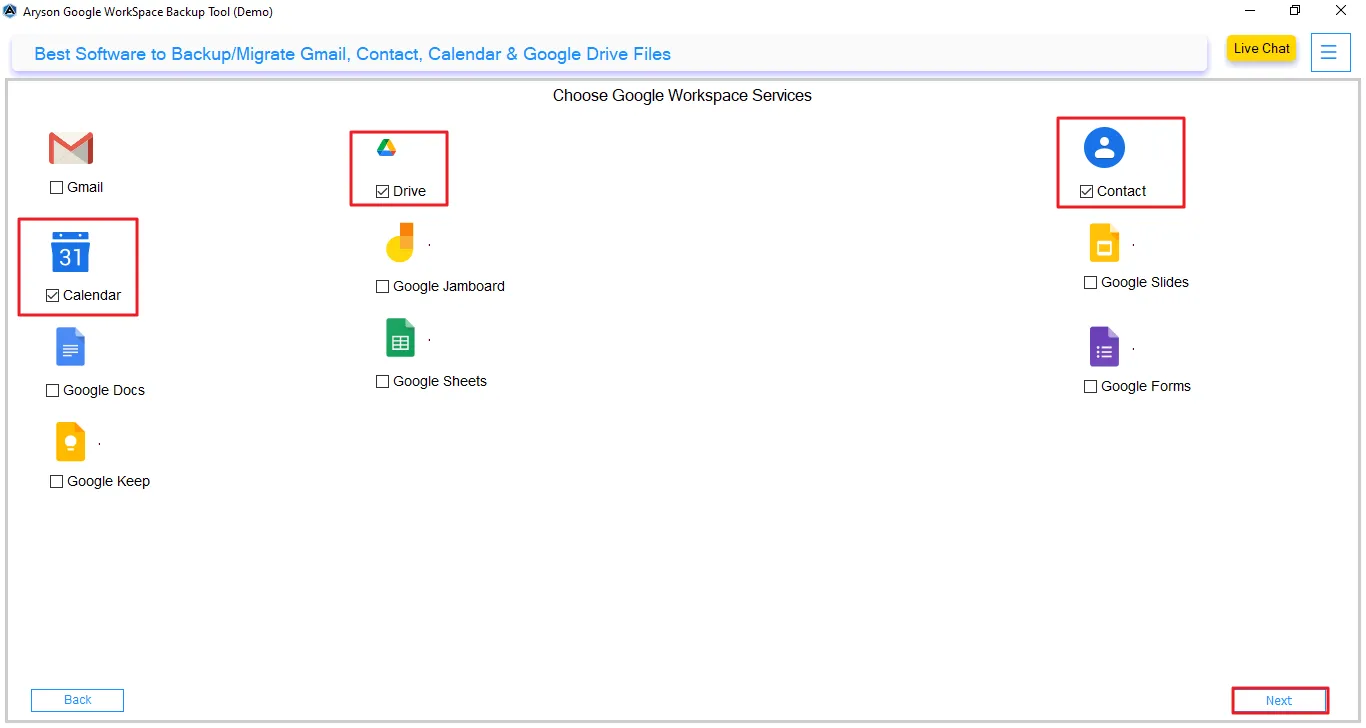Viewport: 1366px width, 728px height.
Task: Select the Google Jamboard icon
Action: click(x=400, y=242)
